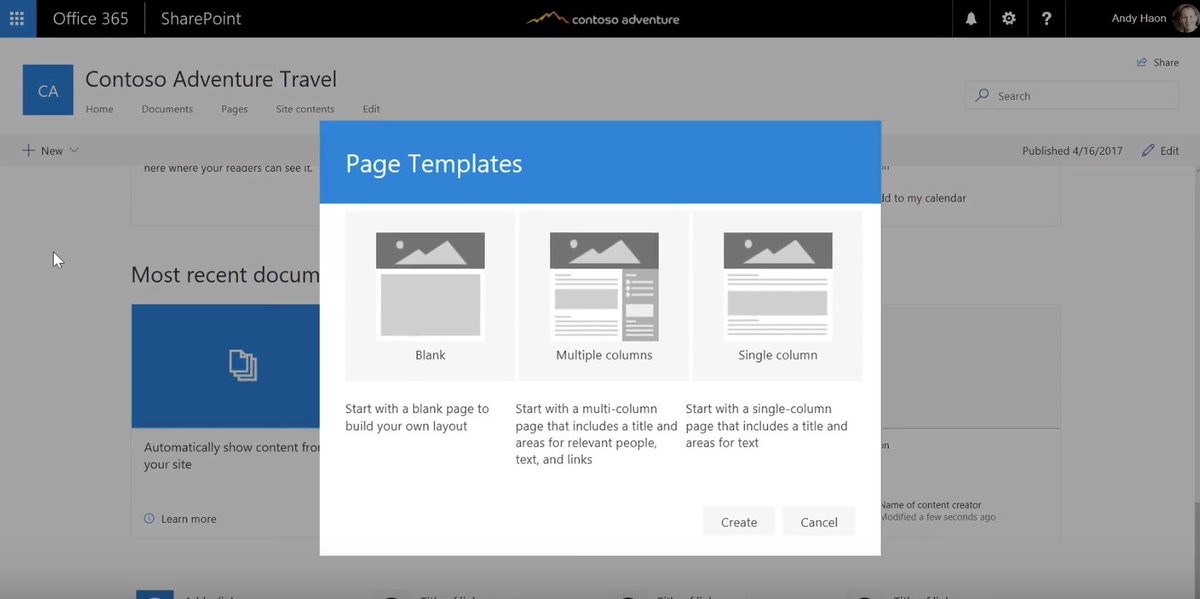Click the Contoso Adventure Travel site title
This screenshot has width=1200, height=599.
[211, 79]
